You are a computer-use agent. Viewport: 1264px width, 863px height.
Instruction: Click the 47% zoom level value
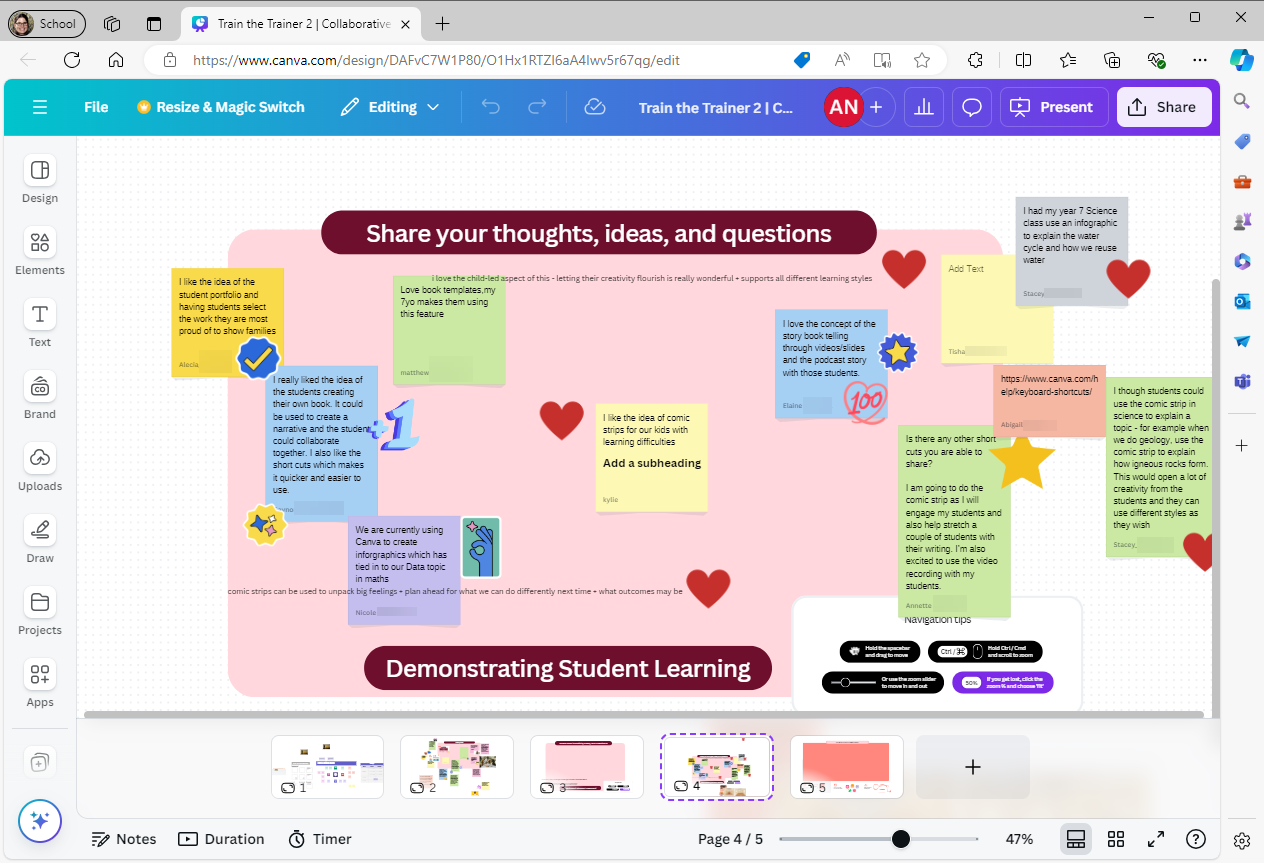pos(1019,839)
